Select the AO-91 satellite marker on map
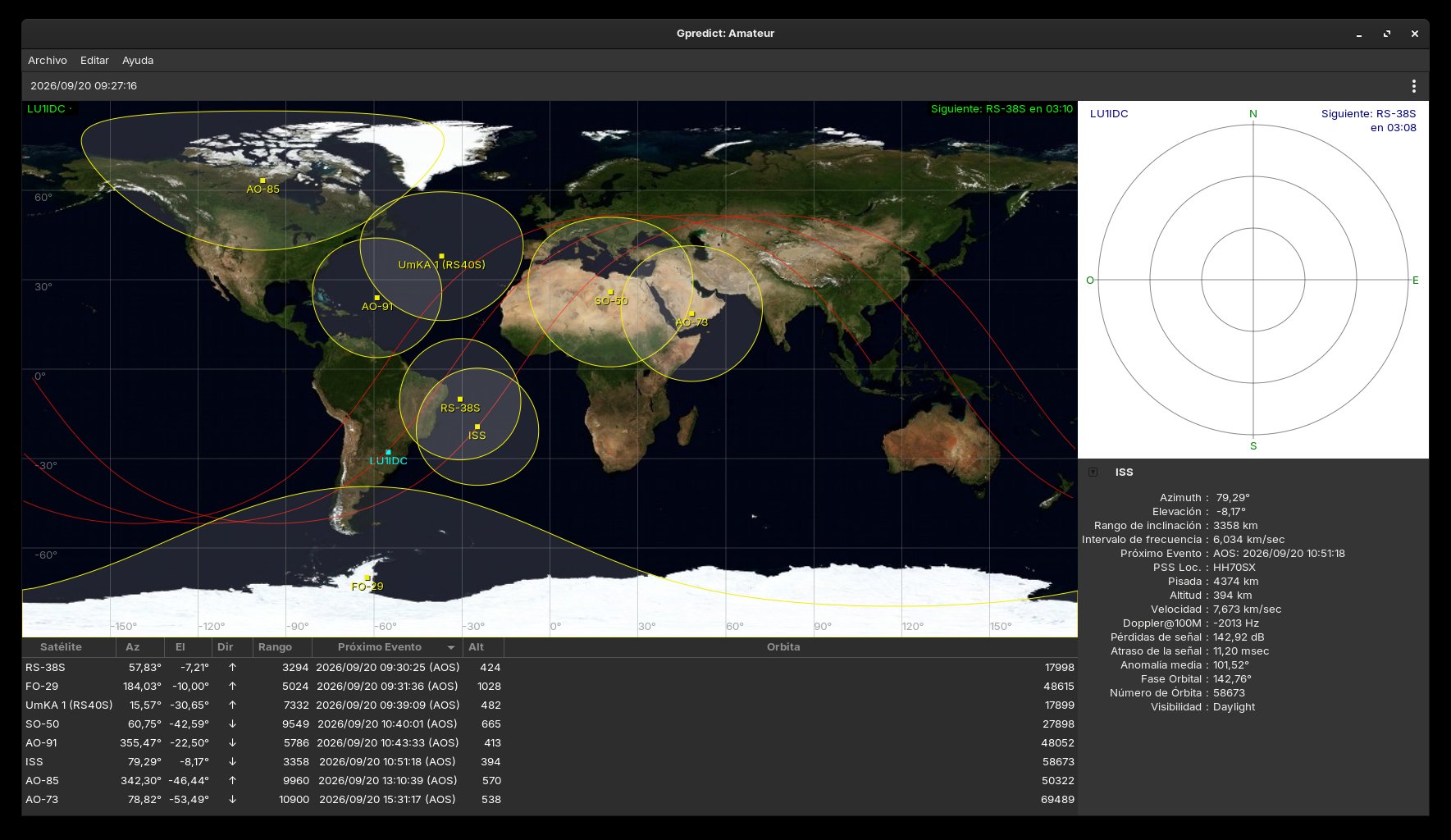The height and width of the screenshot is (840, 1451). [377, 298]
